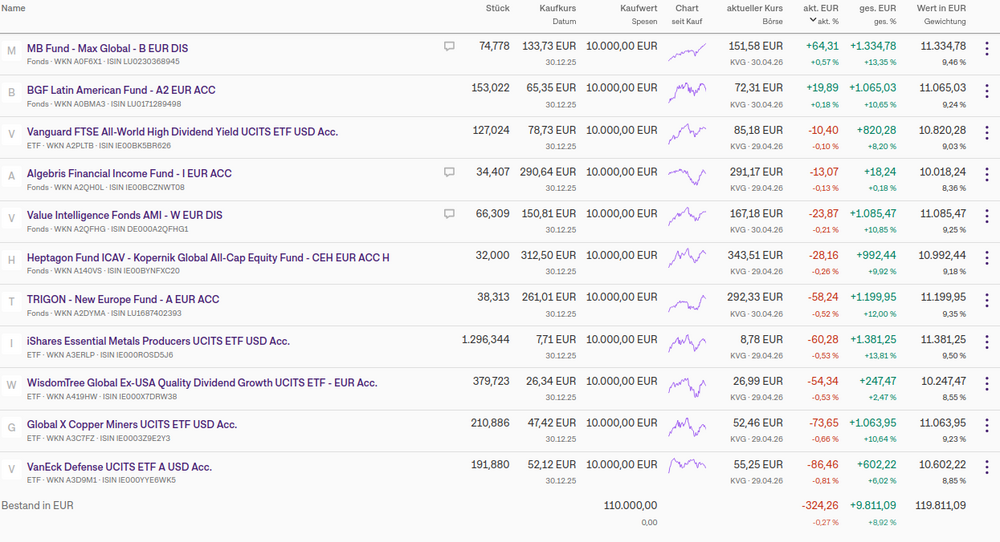Select total value 119.811,09
Image resolution: width=1000 pixels, height=542 pixels.
(941, 506)
